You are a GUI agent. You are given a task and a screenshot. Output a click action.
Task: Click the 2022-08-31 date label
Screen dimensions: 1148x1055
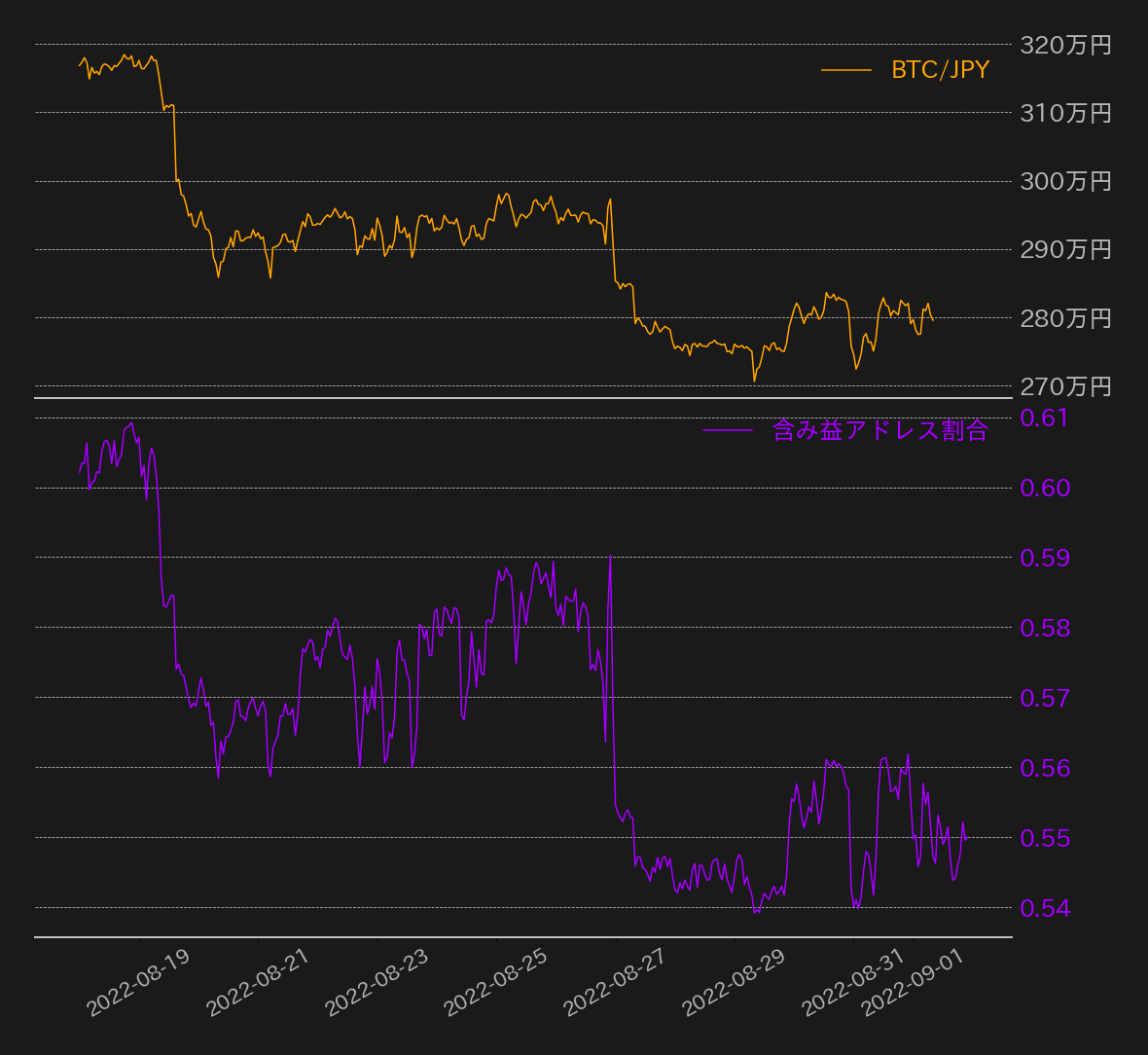(x=853, y=983)
